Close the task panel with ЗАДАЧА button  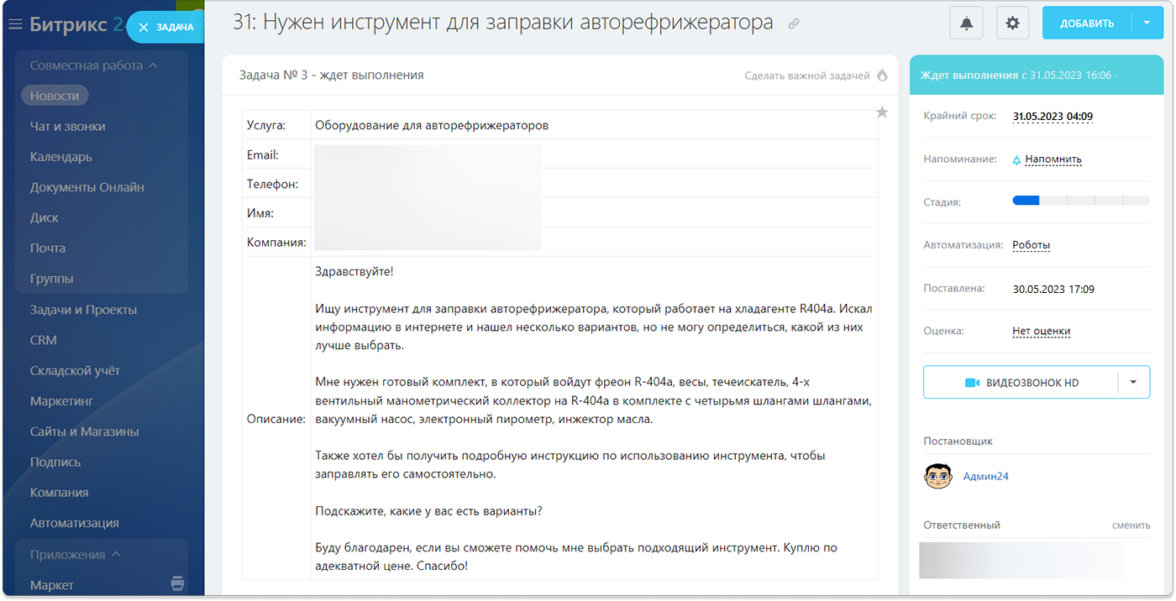click(166, 27)
